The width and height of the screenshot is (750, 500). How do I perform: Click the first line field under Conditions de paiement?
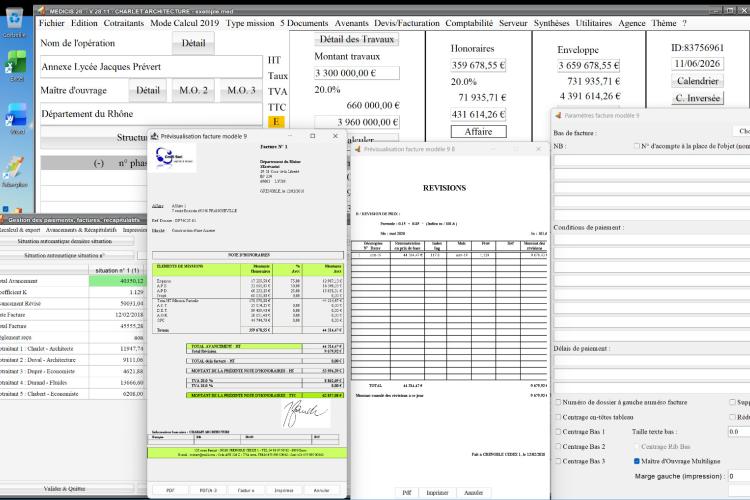coord(652,239)
